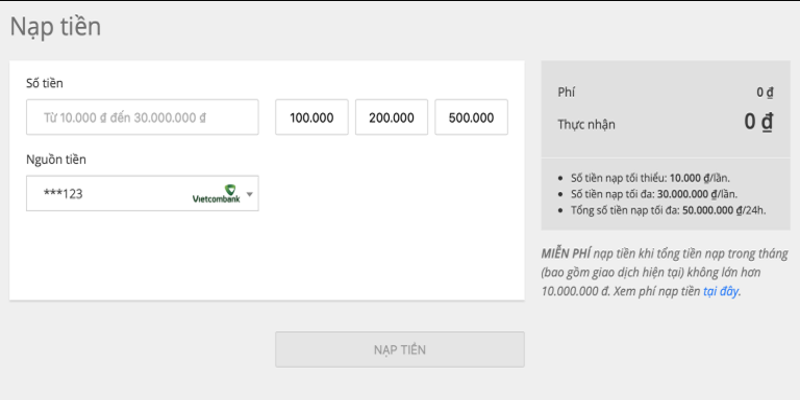Open the Nguồn tiền dropdown arrow
The image size is (800, 400).
point(250,194)
